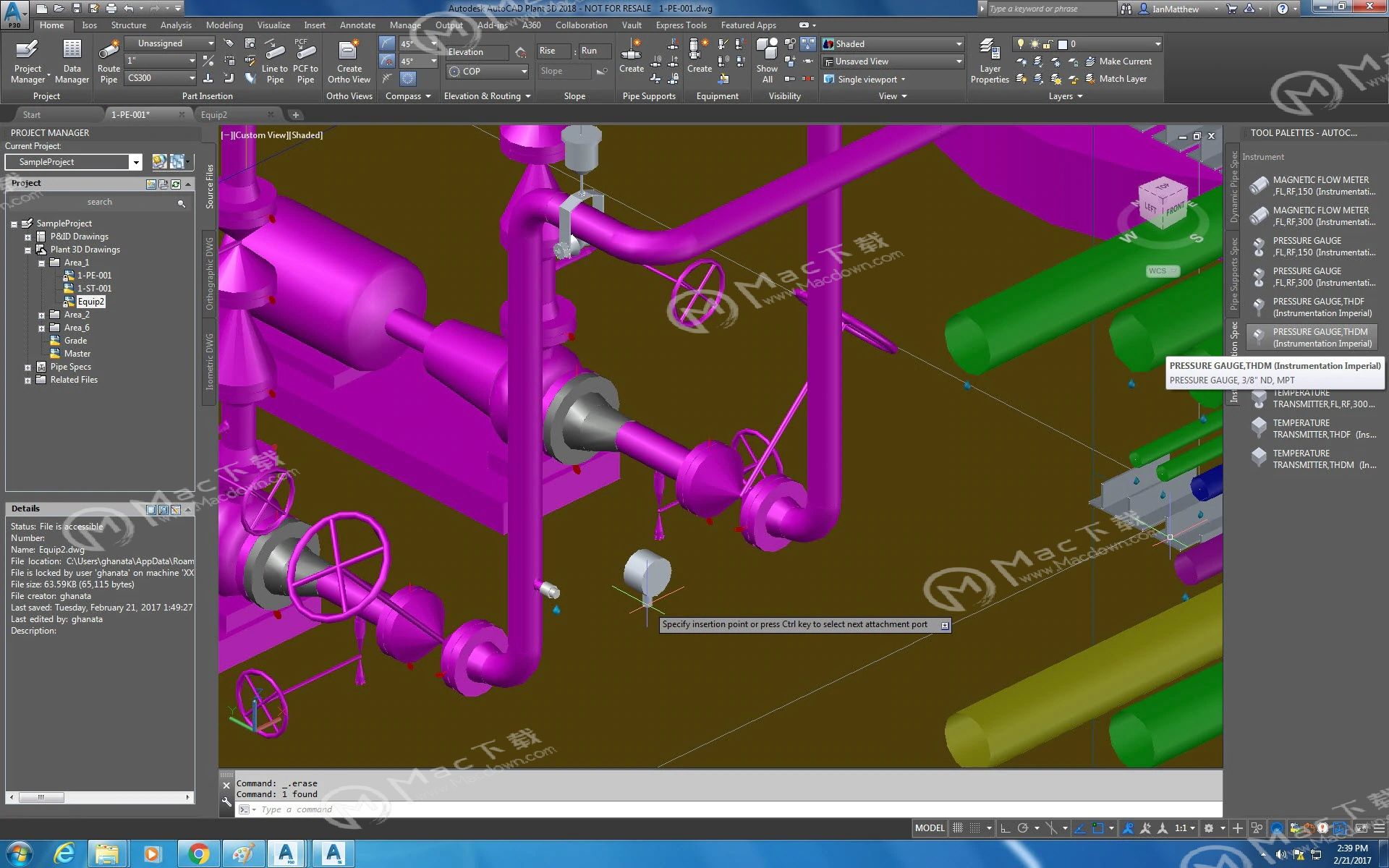Click Create Ortho View
This screenshot has width=1389, height=868.
click(x=349, y=61)
